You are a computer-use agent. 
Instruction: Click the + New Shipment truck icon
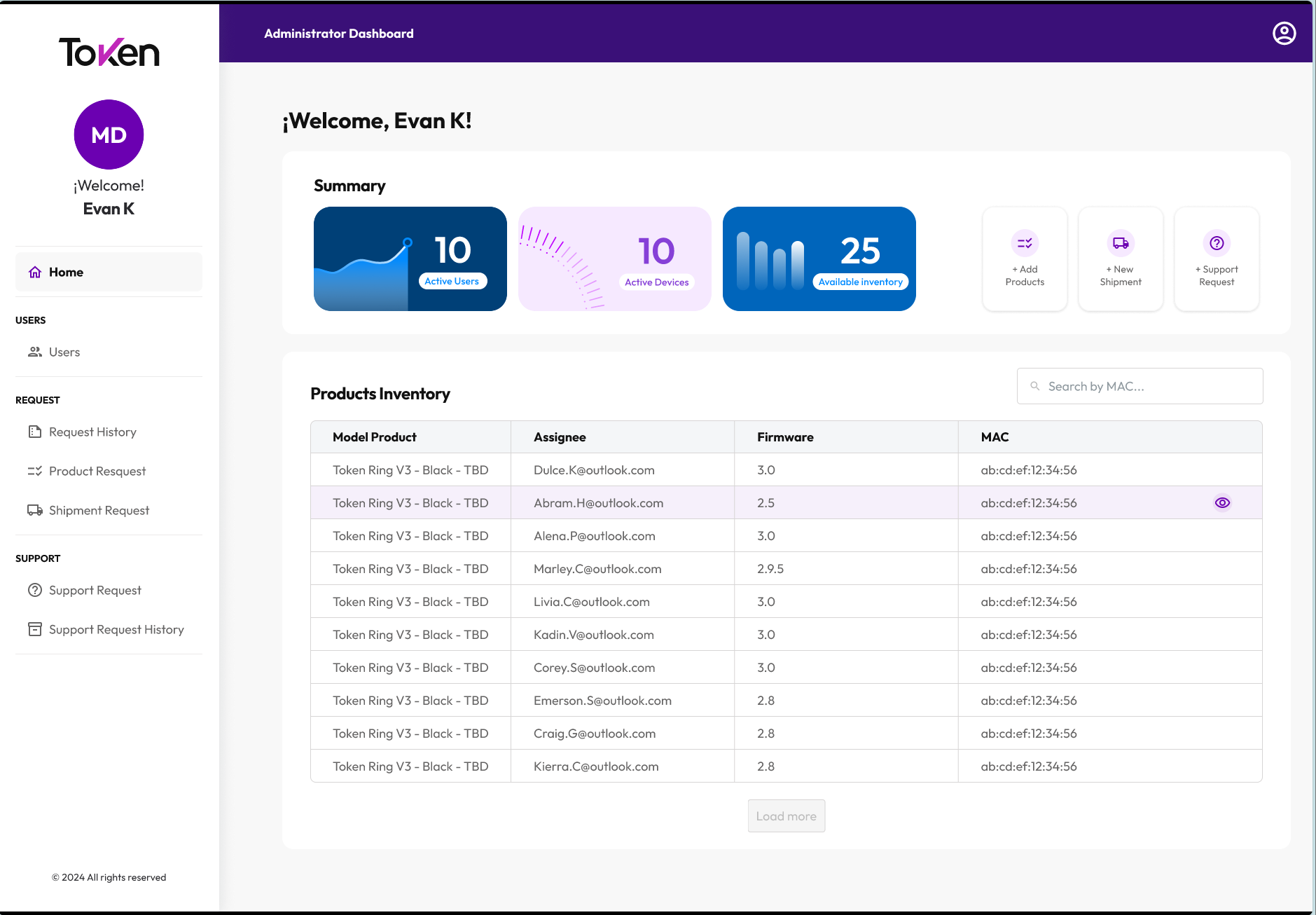pos(1120,243)
